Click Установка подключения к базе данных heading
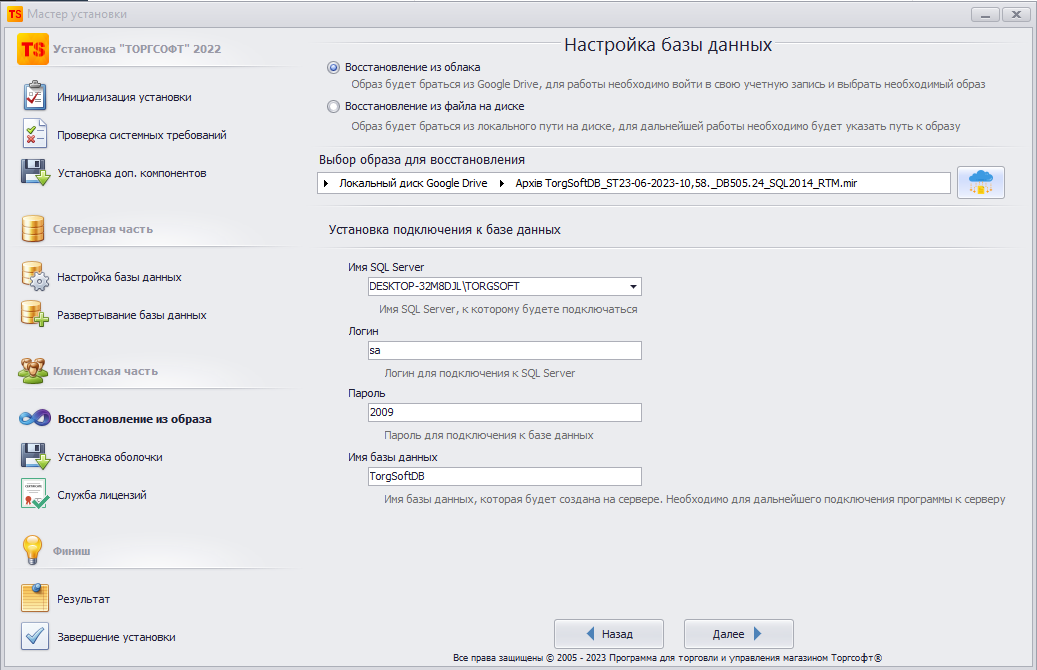1037x670 pixels. tap(444, 230)
